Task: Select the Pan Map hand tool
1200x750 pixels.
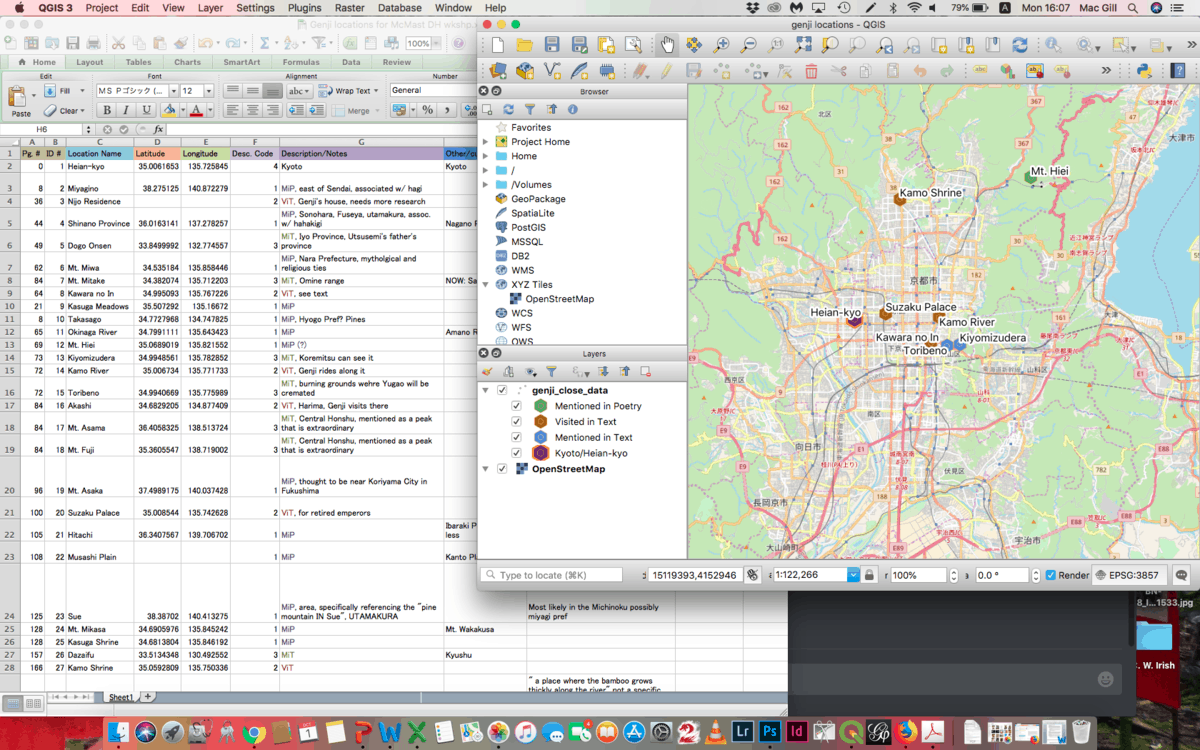Action: tap(668, 45)
